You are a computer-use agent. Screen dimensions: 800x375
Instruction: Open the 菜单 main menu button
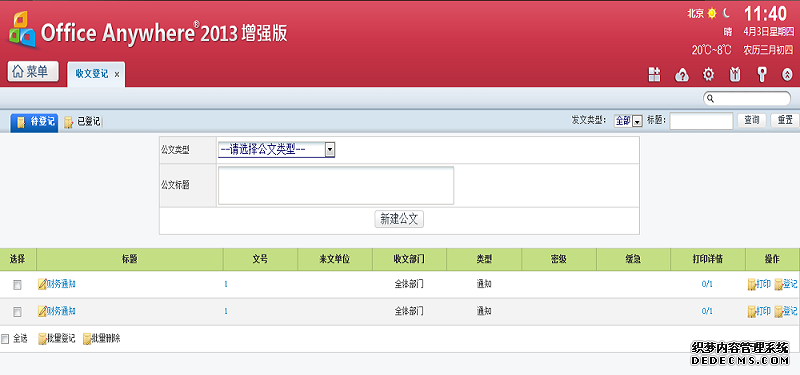click(33, 71)
